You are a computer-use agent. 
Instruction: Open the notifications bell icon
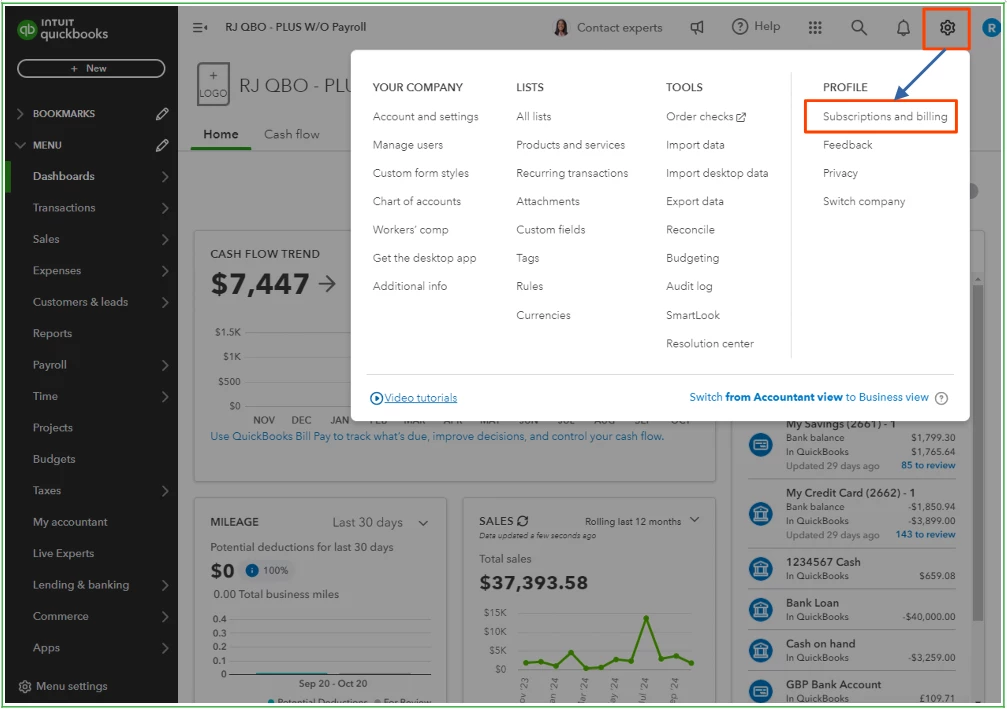tap(903, 28)
